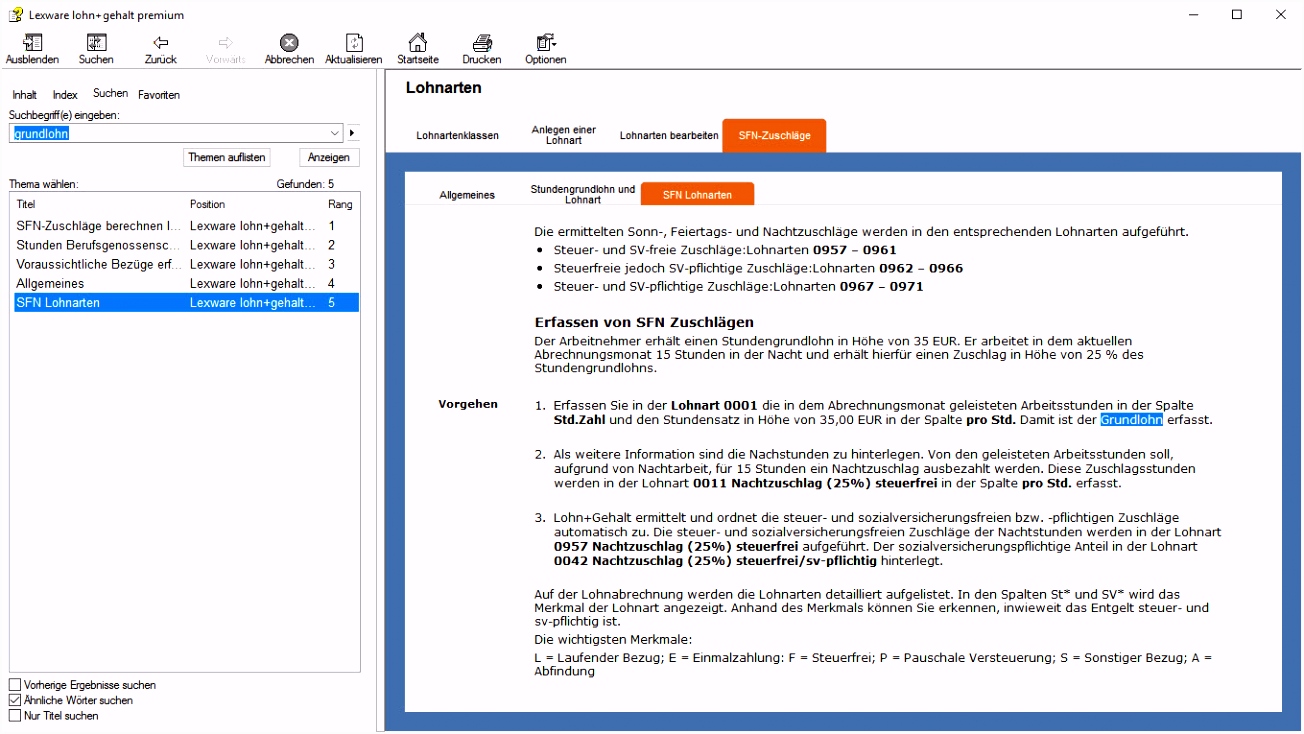Image resolution: width=1304 pixels, height=734 pixels.
Task: Select the SFN Lohnarten sub-tab
Action: coord(697,194)
